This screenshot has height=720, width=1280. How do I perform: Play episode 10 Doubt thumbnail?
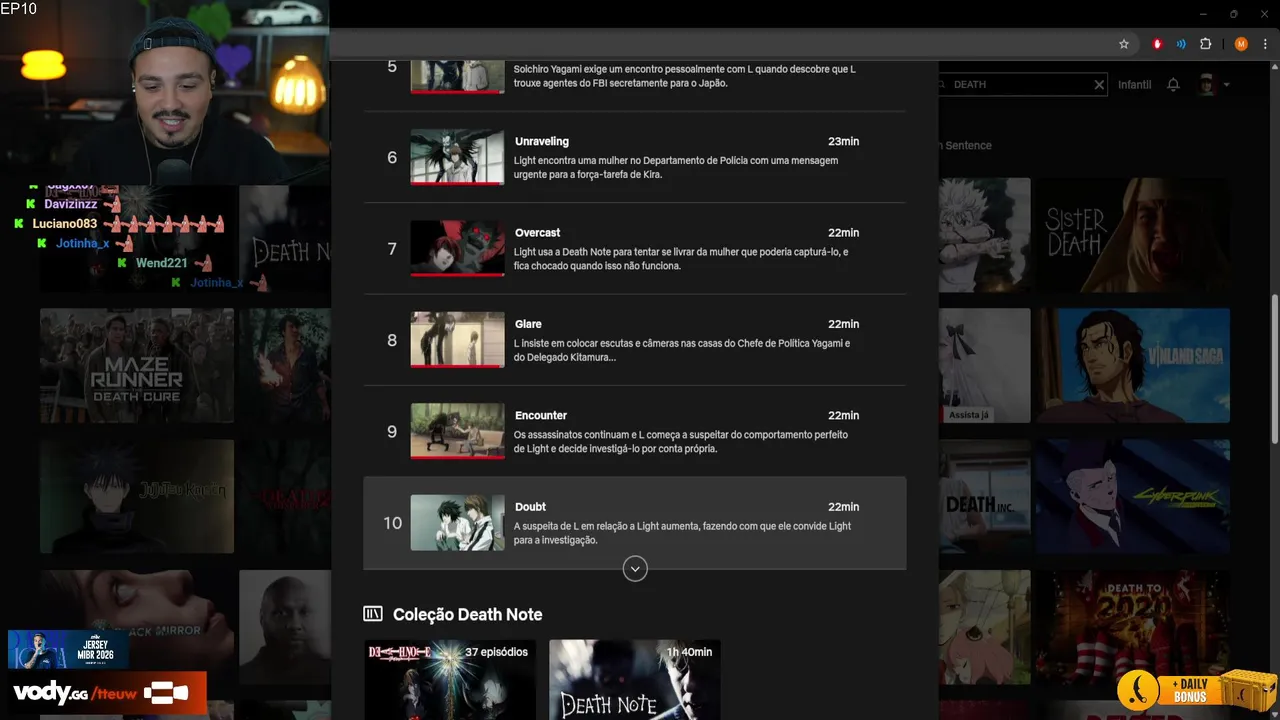(x=457, y=522)
